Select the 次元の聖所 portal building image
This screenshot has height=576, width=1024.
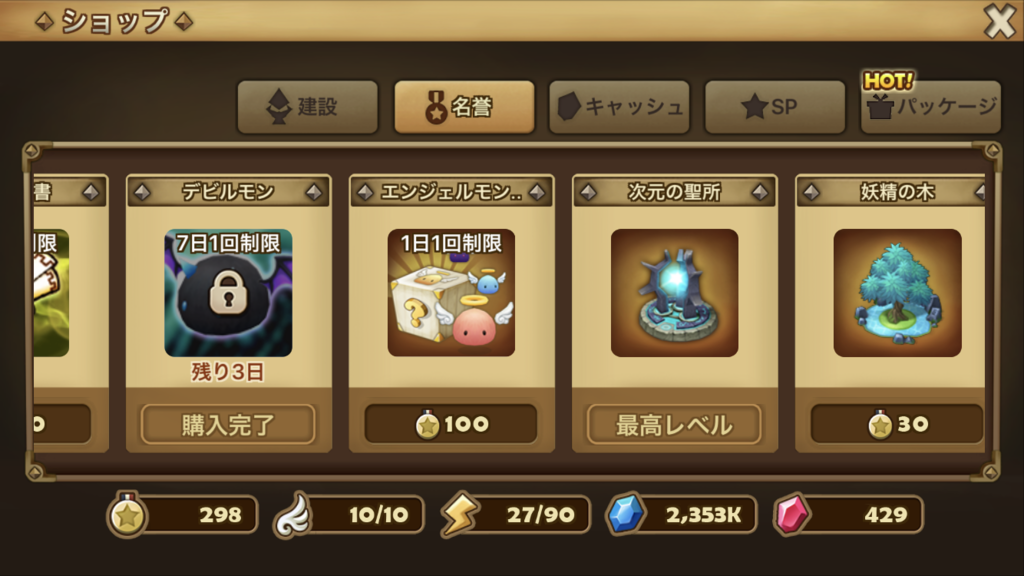pyautogui.click(x=675, y=293)
